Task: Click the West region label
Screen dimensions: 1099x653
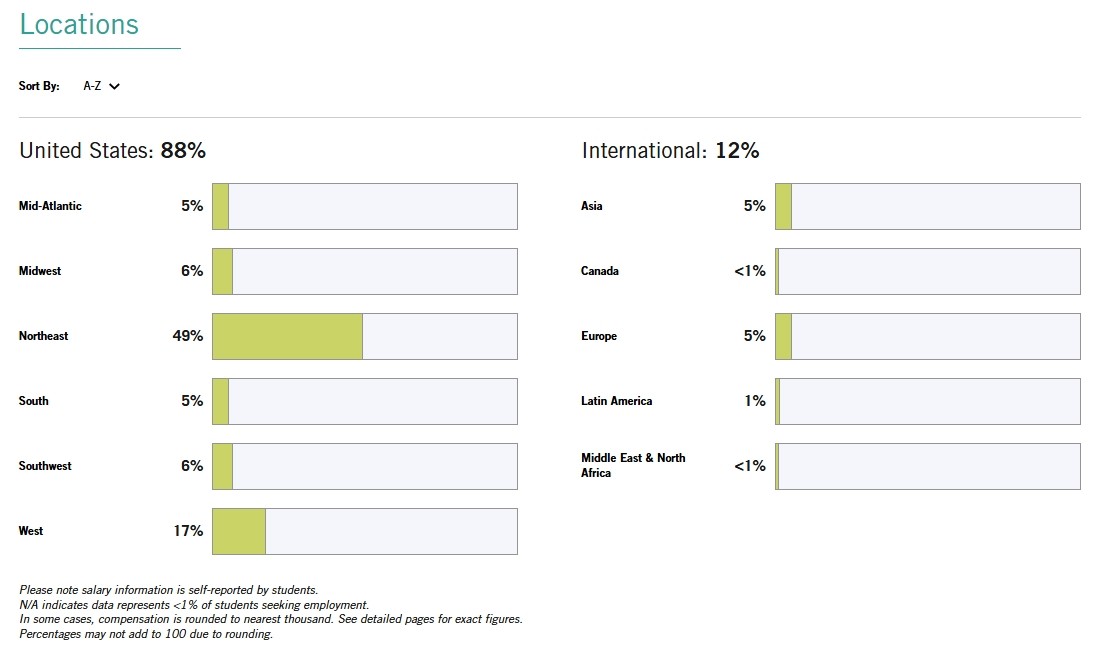Action: 31,531
